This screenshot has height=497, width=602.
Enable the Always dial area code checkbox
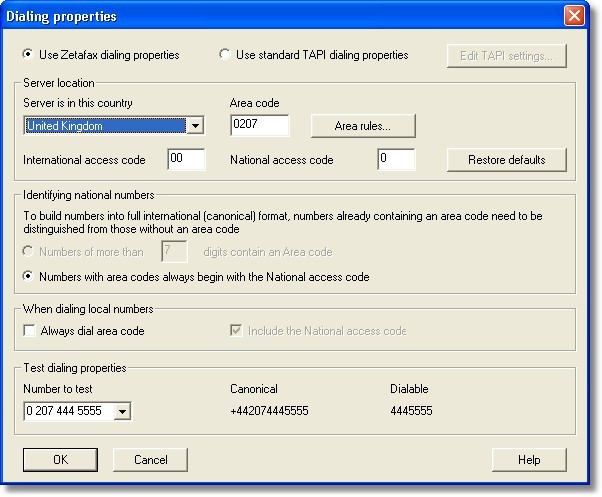tap(29, 331)
